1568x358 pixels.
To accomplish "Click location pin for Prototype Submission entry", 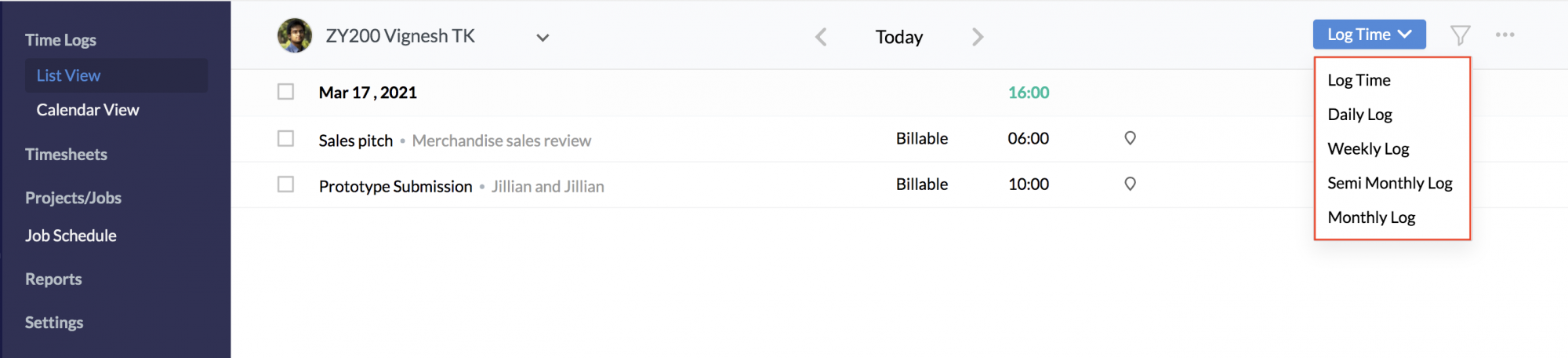I will tap(1130, 184).
